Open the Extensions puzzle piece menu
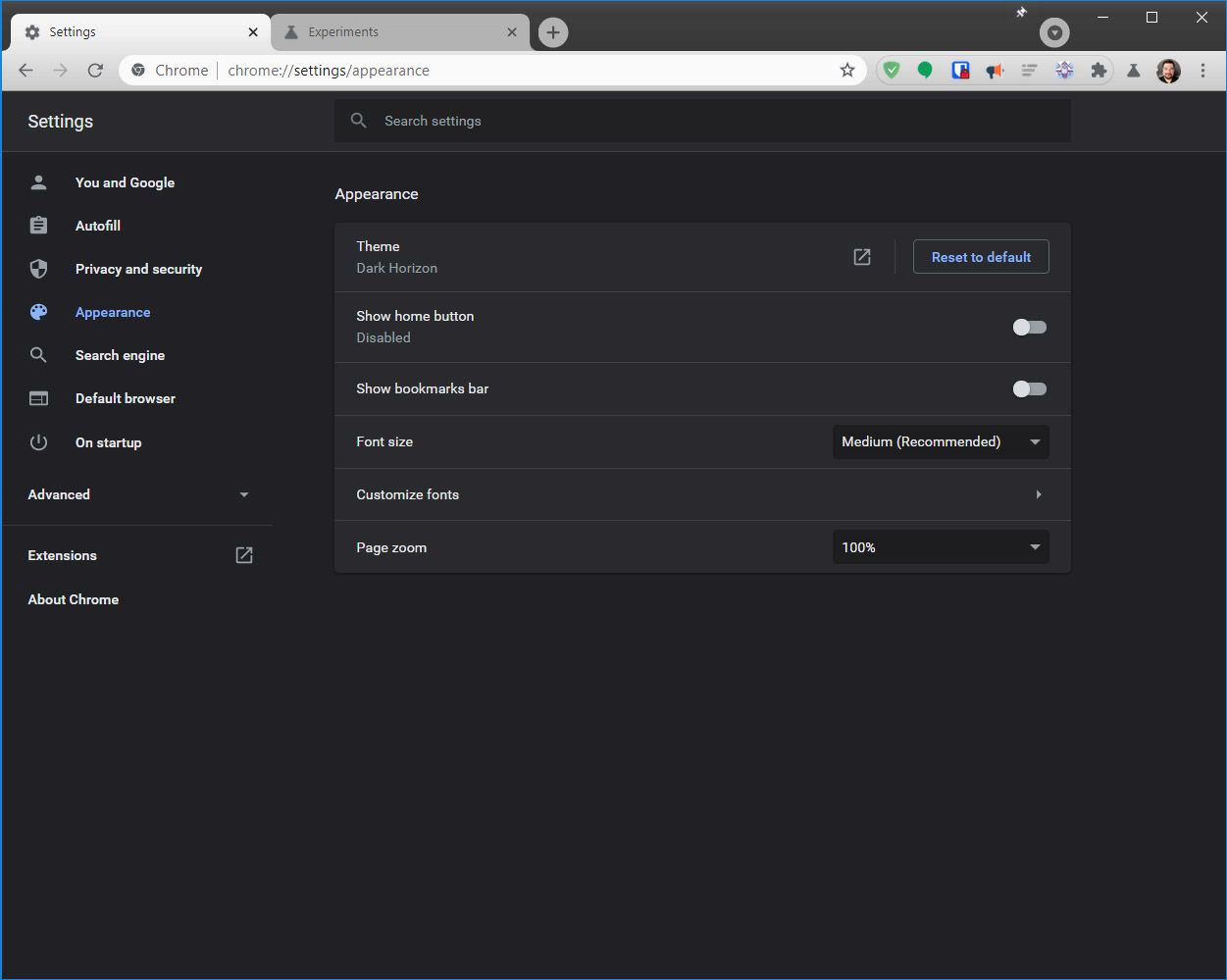This screenshot has height=980, width=1227. coord(1099,70)
